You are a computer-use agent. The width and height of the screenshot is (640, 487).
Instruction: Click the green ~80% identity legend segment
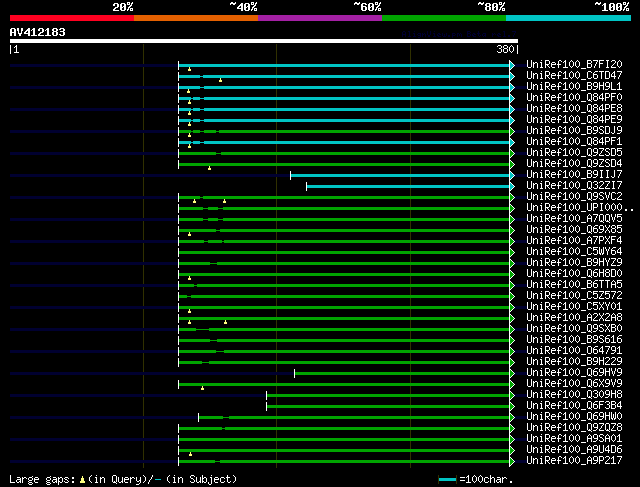click(444, 18)
